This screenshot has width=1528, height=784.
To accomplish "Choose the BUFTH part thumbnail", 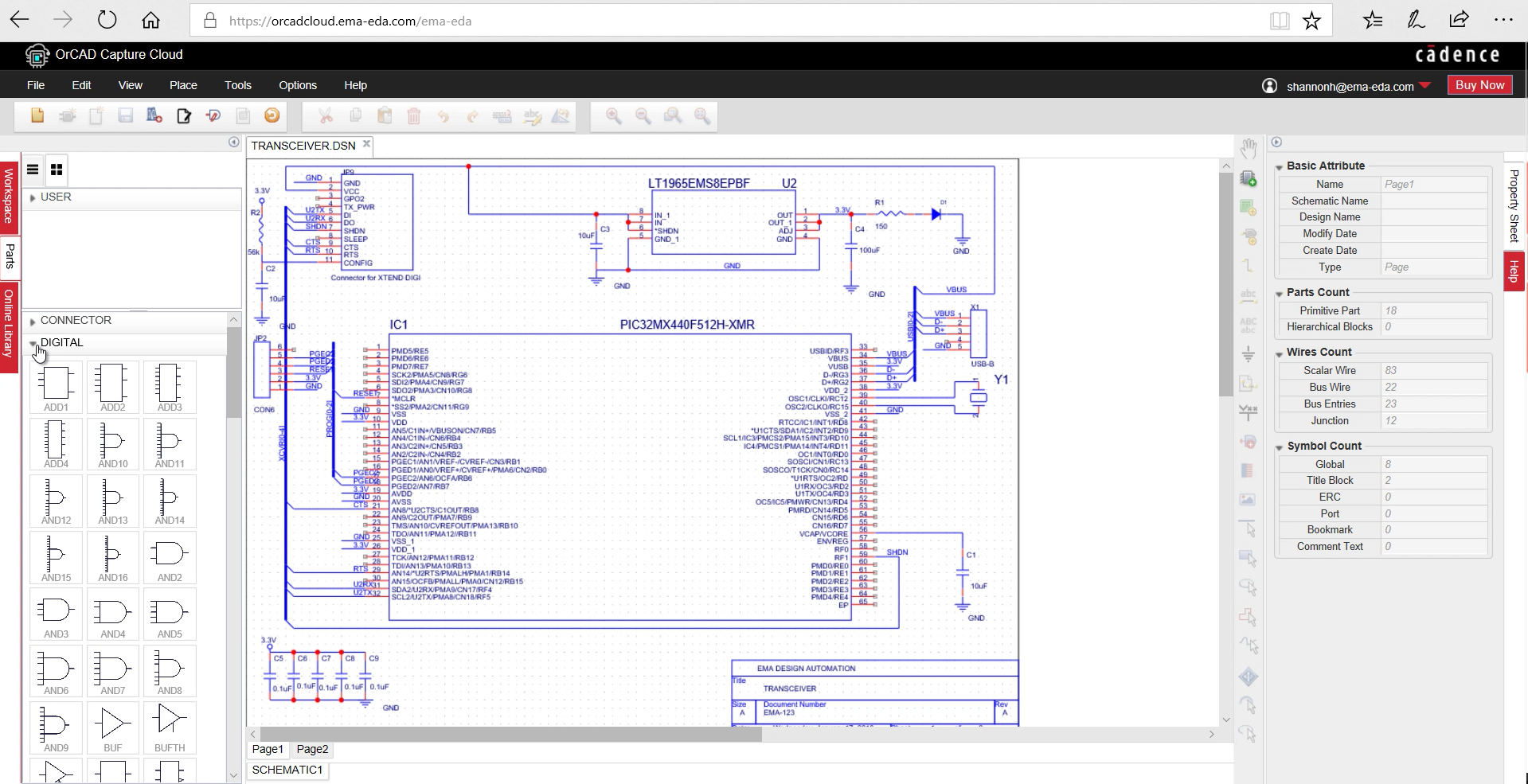I will coord(170,727).
